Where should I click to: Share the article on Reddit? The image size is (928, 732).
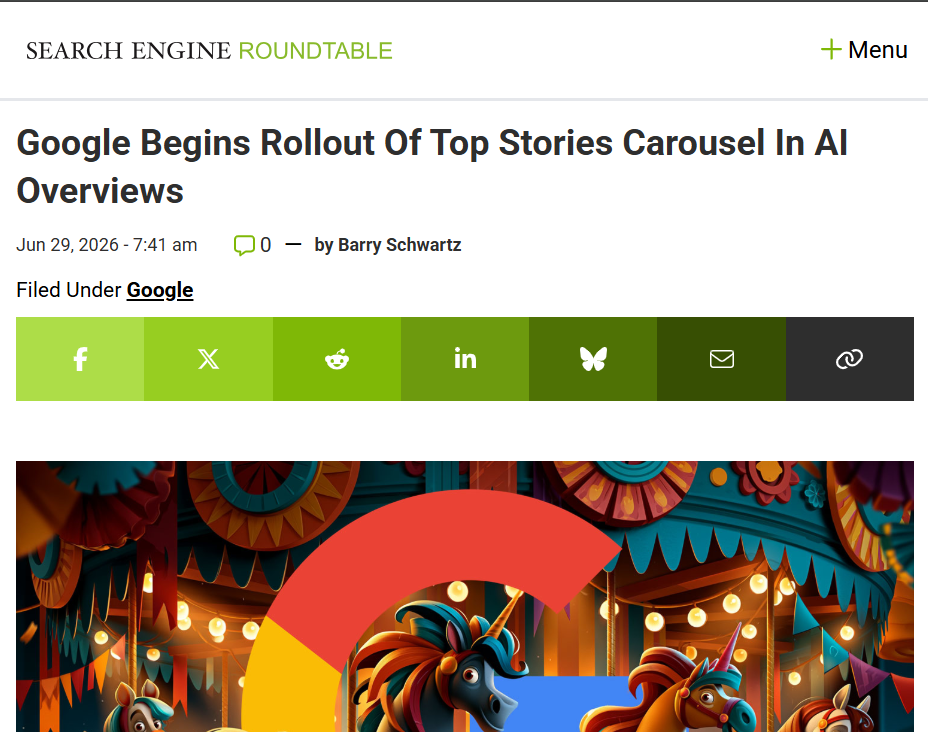pyautogui.click(x=337, y=359)
